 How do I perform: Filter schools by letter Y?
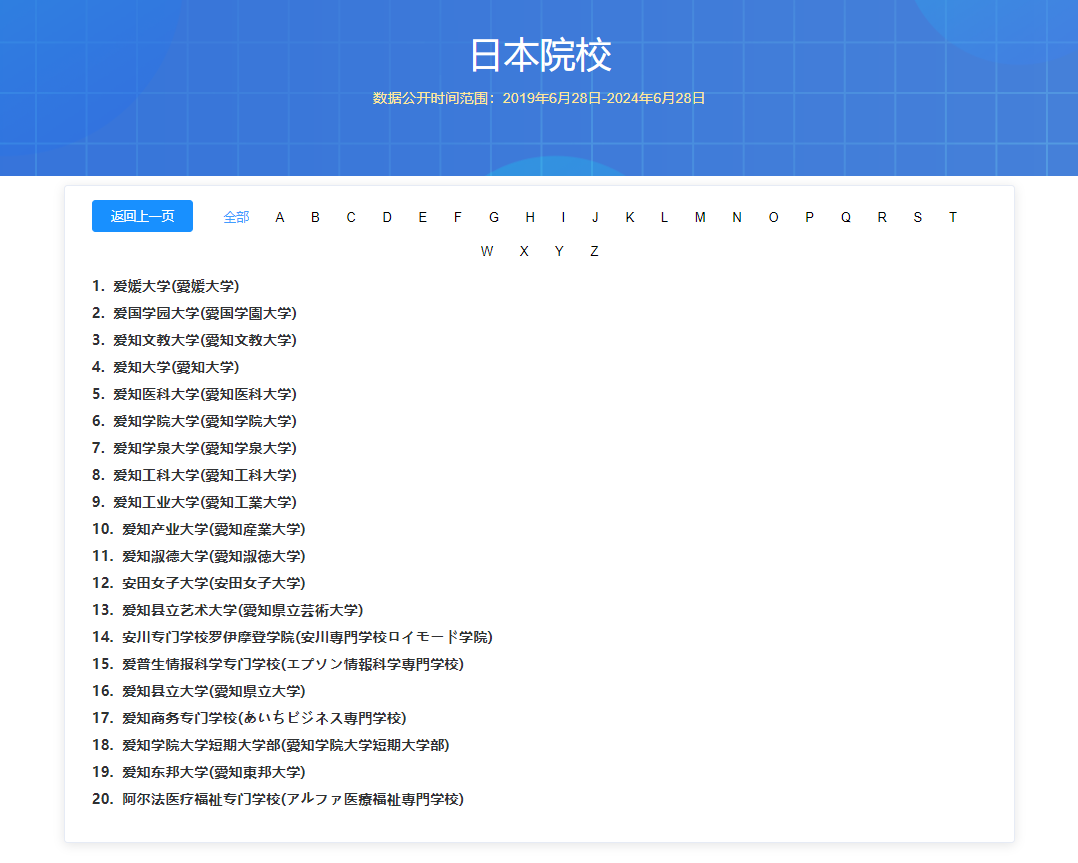point(559,252)
